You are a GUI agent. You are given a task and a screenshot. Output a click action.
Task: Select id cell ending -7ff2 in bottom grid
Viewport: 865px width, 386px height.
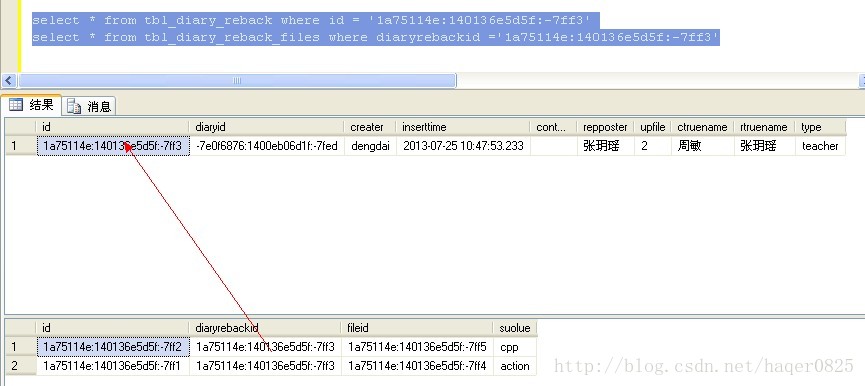pyautogui.click(x=113, y=347)
